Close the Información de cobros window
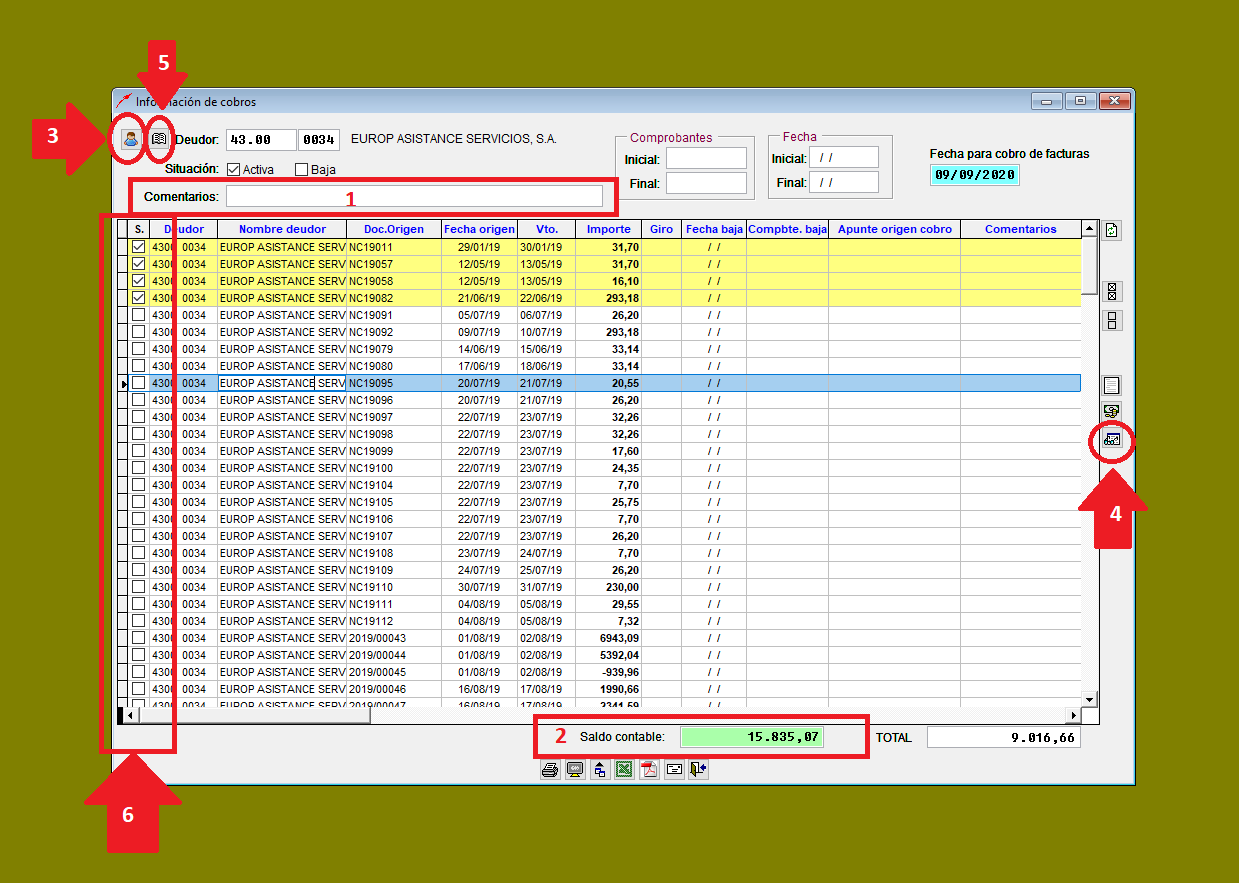The width and height of the screenshot is (1239, 883). [x=1114, y=101]
